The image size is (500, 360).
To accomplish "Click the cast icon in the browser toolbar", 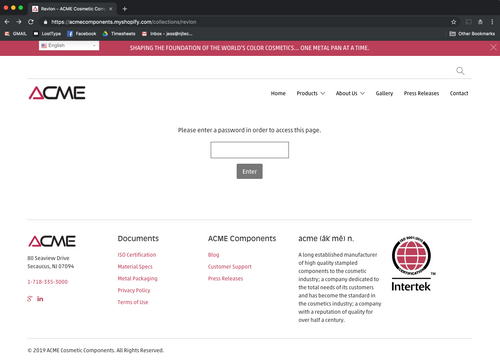I will click(468, 22).
